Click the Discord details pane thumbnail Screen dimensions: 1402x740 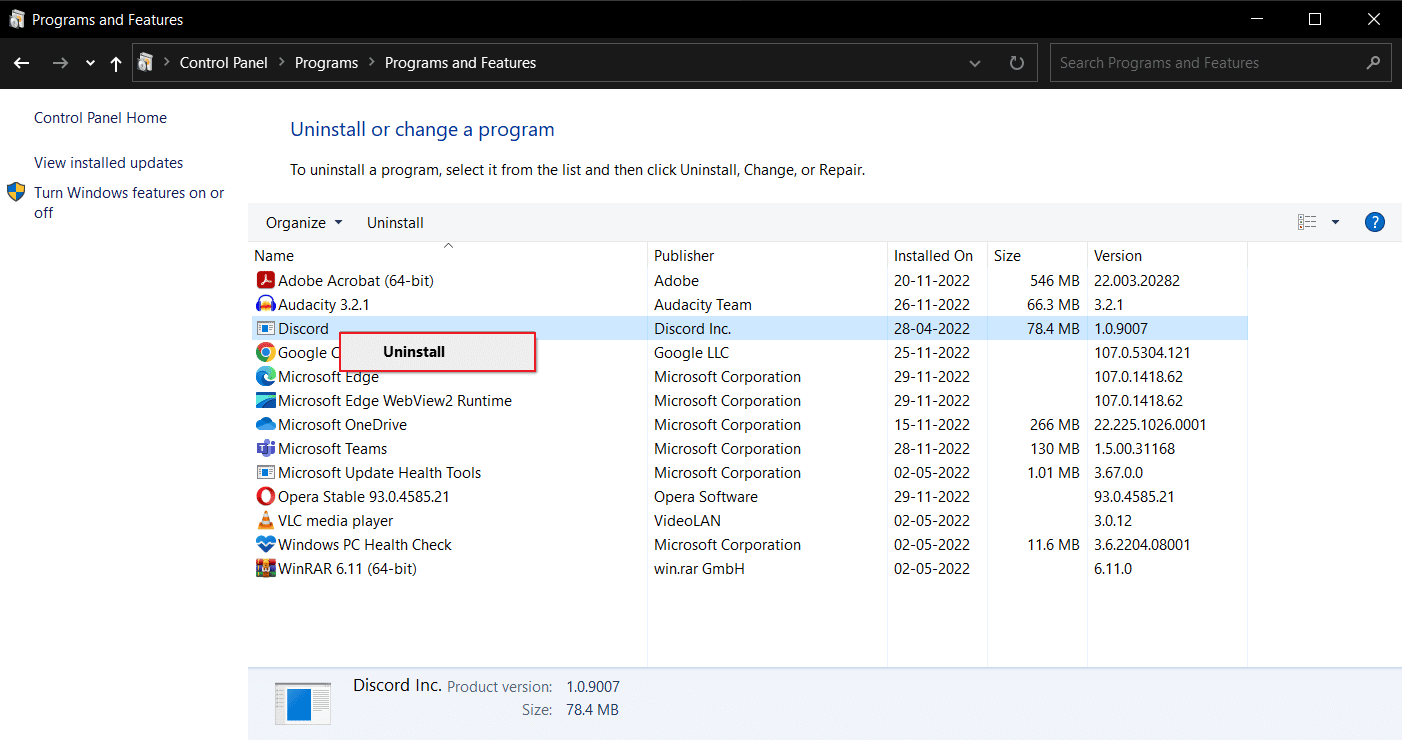tap(303, 703)
